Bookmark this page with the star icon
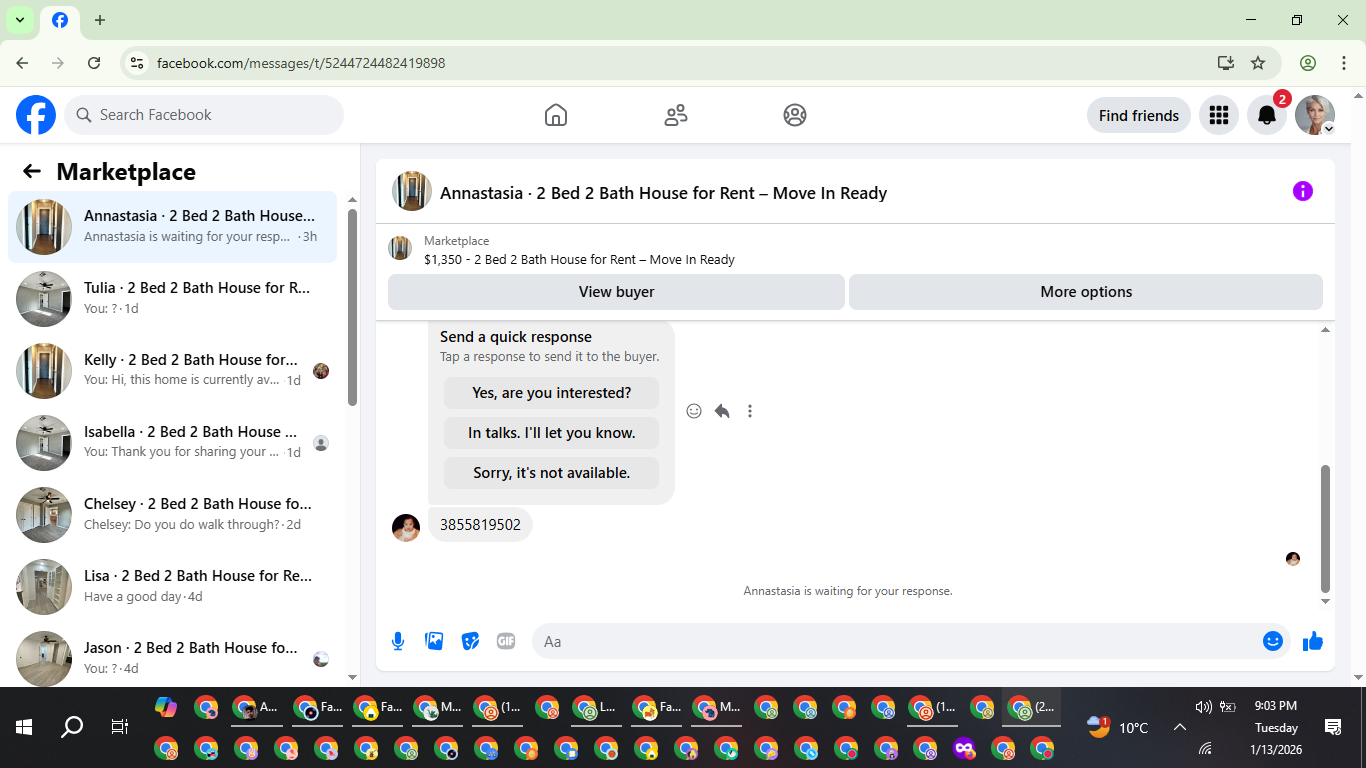1366x768 pixels. (1258, 63)
